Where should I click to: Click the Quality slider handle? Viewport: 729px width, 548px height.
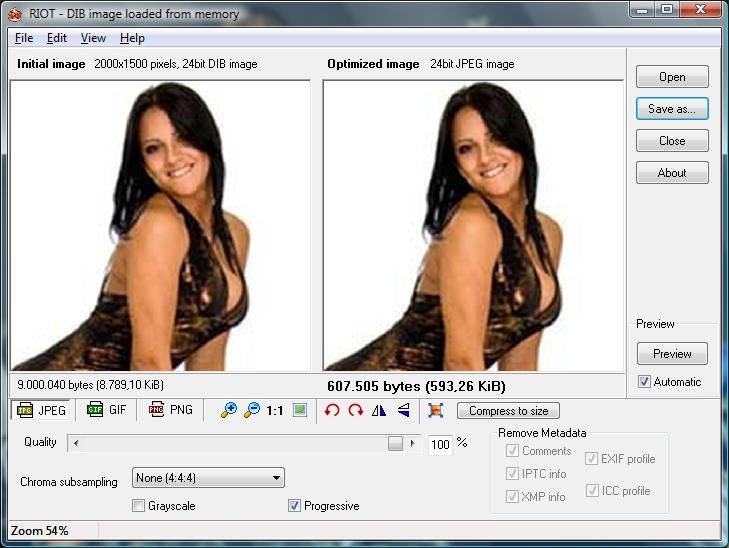[x=395, y=443]
